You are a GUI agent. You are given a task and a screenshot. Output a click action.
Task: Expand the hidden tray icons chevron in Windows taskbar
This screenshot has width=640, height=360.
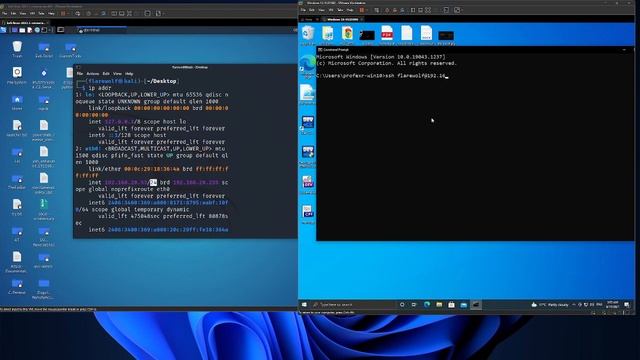pyautogui.click(x=574, y=305)
